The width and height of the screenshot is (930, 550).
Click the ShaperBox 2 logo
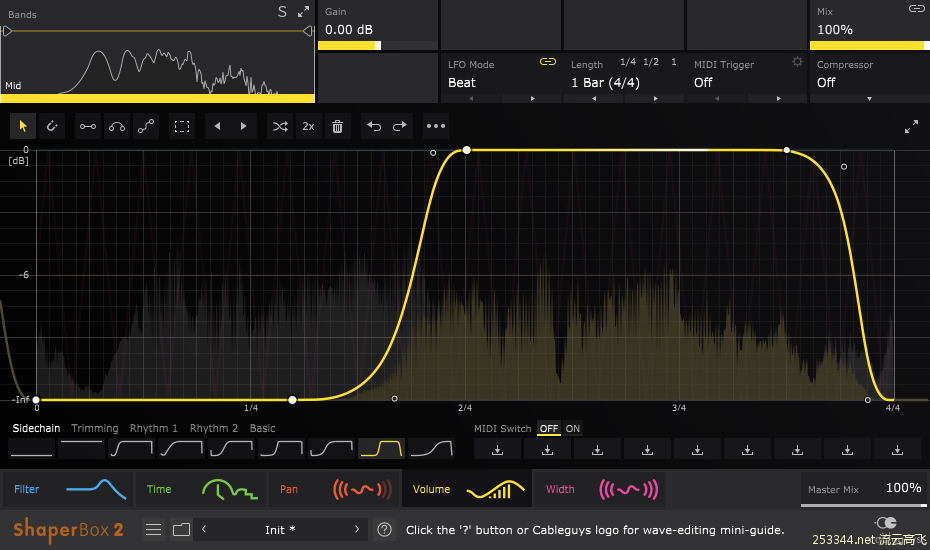pos(68,529)
